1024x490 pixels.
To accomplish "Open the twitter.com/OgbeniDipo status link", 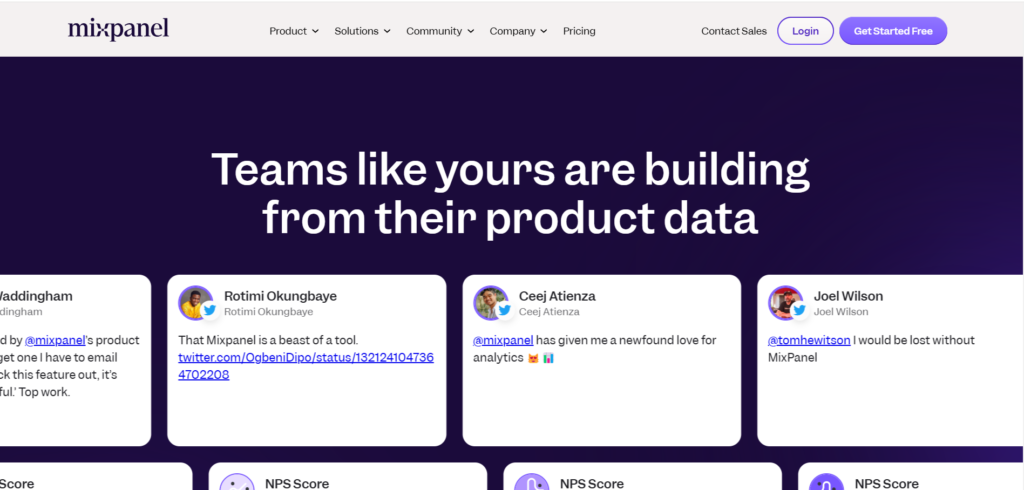I will click(x=305, y=358).
